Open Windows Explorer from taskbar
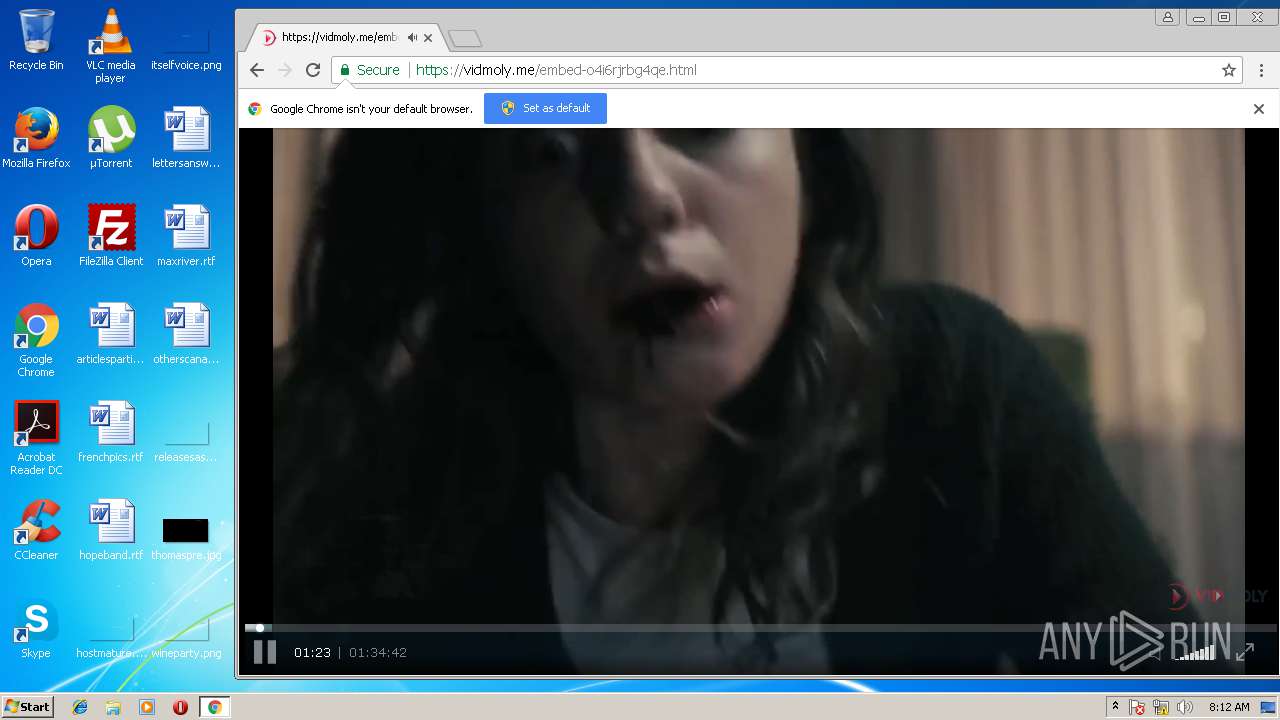This screenshot has width=1280, height=720. [x=113, y=707]
